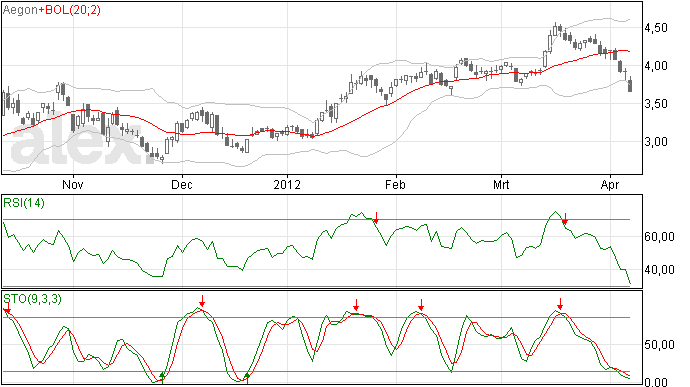Click the stochastic sell arrow in late March
Screen dimensions: 690x387
(560, 304)
